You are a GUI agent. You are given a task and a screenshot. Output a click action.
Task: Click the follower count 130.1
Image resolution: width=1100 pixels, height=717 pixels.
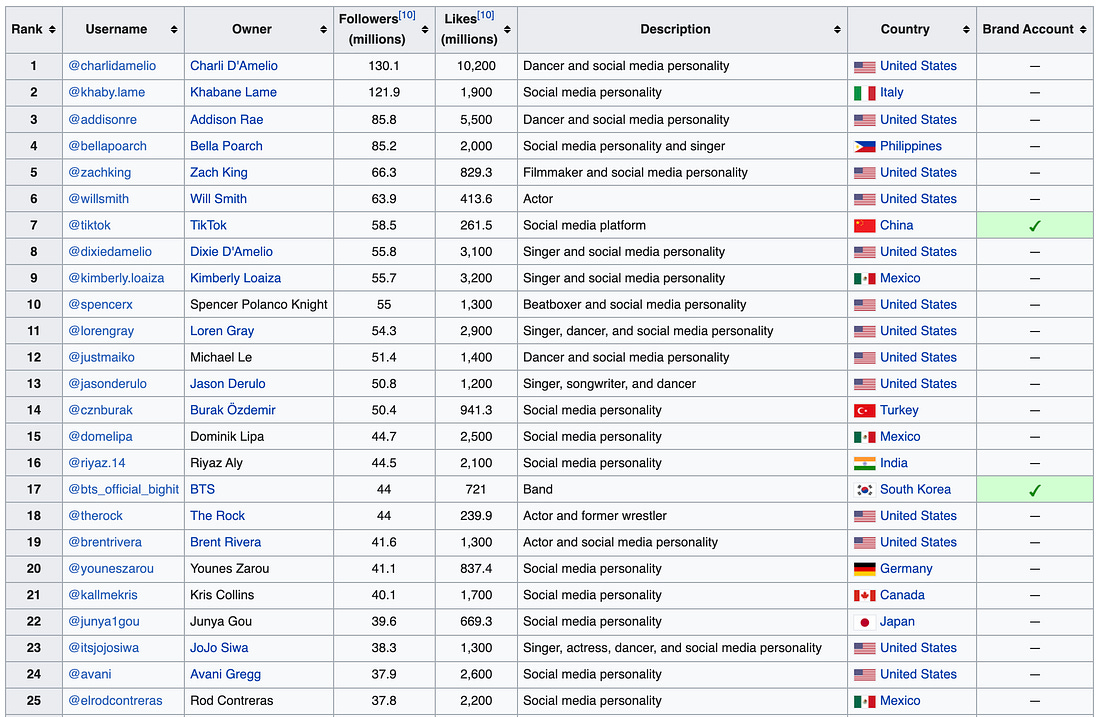(x=384, y=66)
